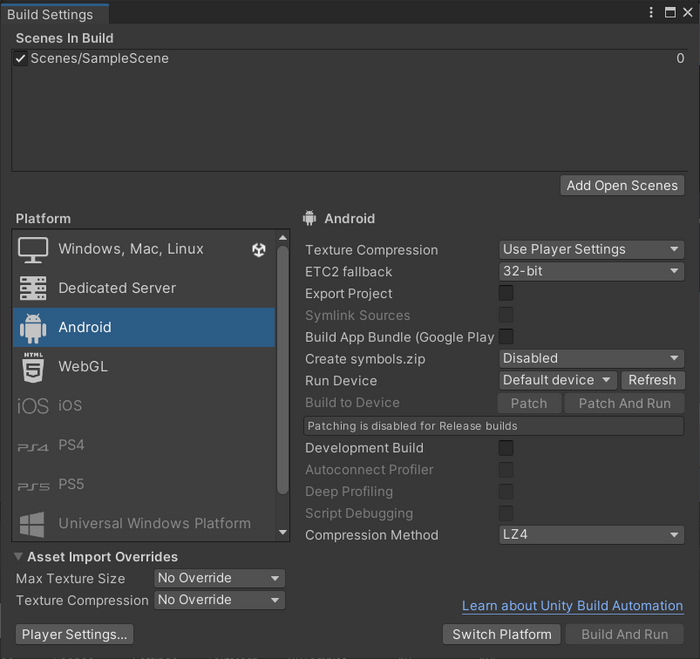Click the Switch Platform button

coord(501,634)
